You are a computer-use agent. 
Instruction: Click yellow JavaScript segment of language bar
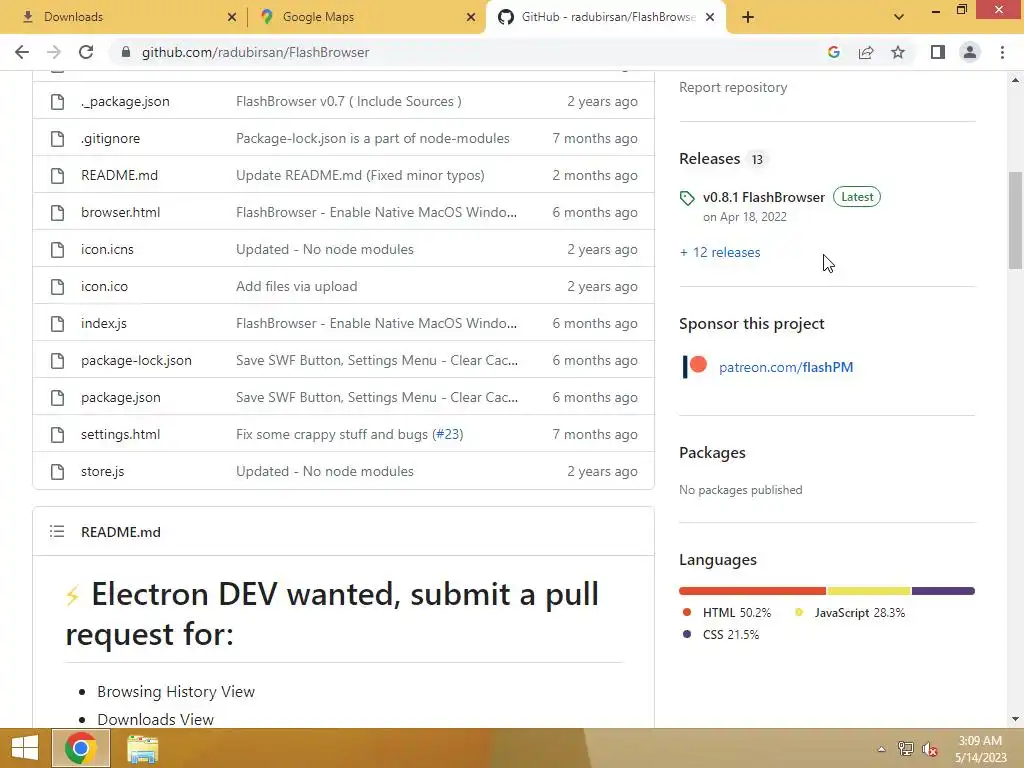point(869,591)
